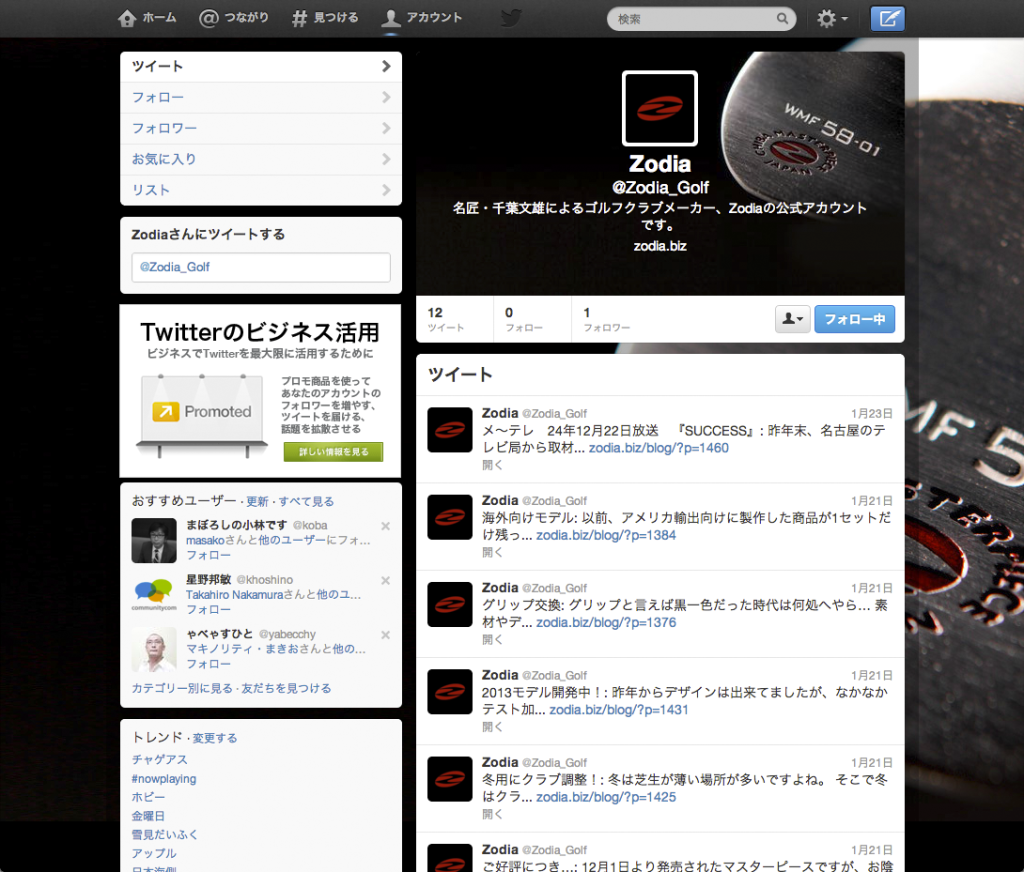Select the リスト sidebar menu item
The width and height of the screenshot is (1024, 872).
coord(261,190)
